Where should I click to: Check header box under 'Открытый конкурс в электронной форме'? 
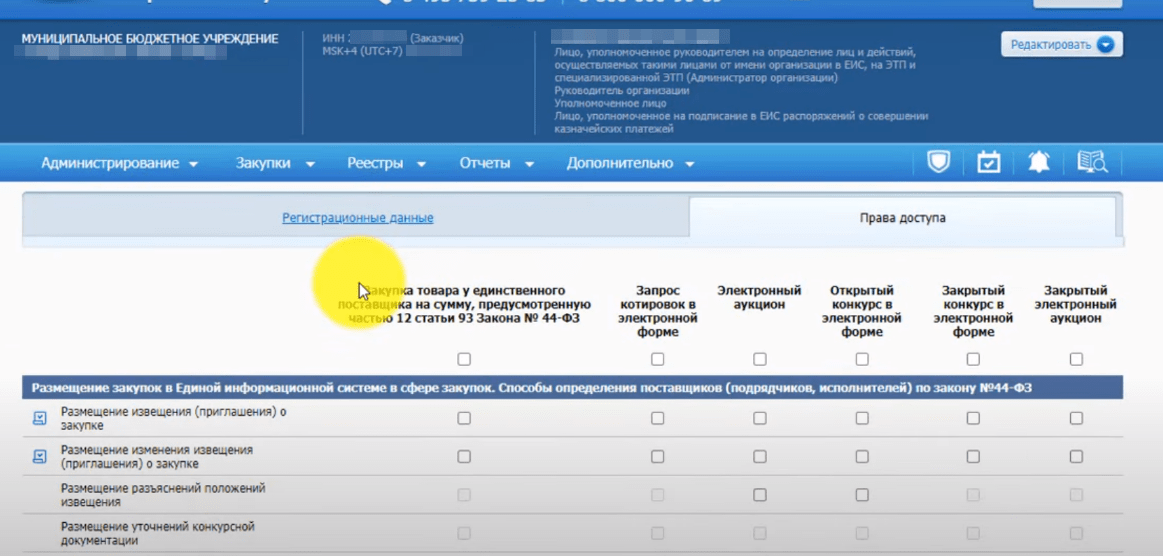[x=862, y=359]
